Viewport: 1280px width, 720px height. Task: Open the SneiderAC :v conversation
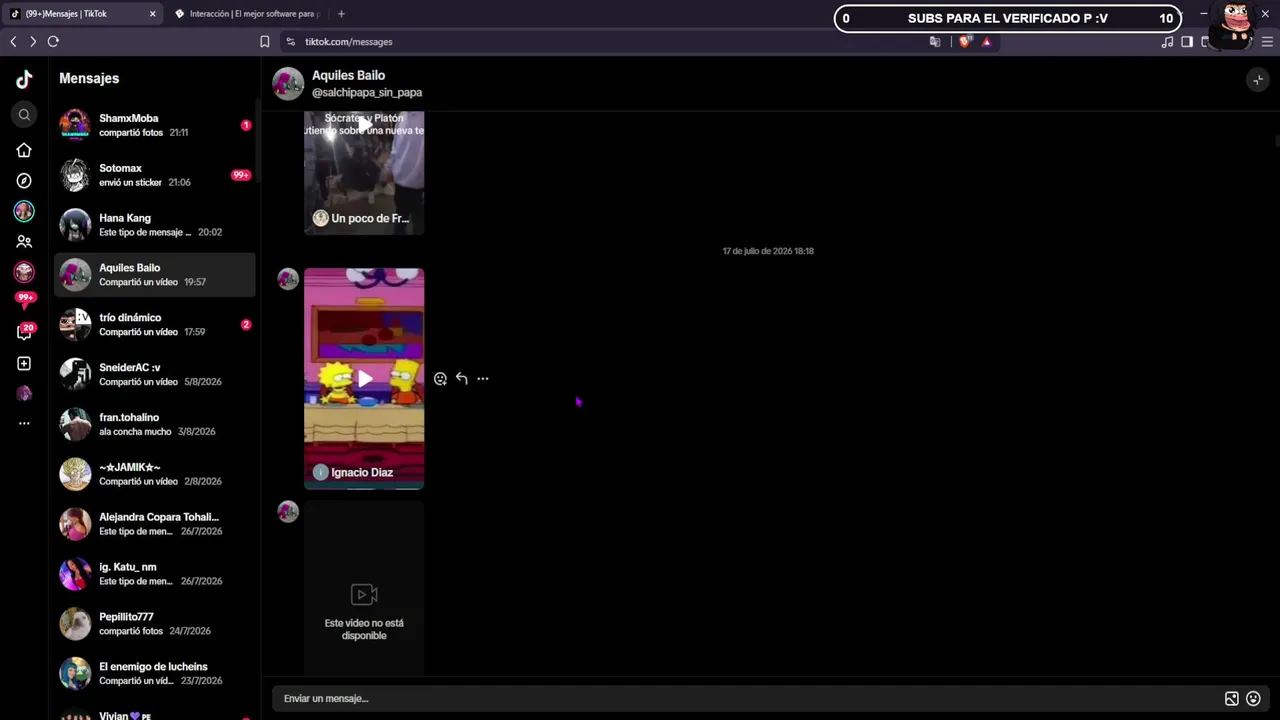coord(155,374)
